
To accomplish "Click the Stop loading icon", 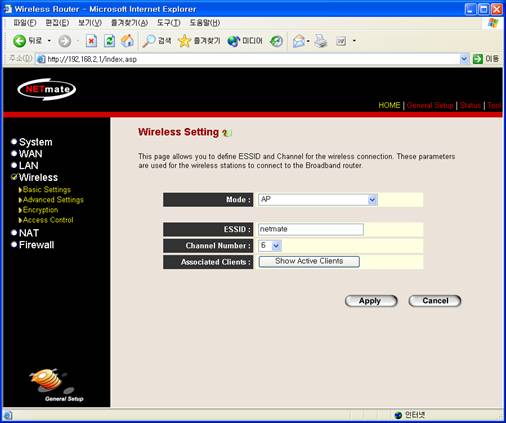I will (x=91, y=41).
